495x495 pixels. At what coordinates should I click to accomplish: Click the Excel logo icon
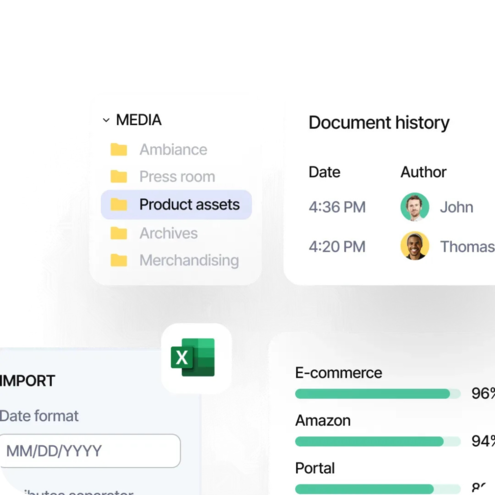tap(193, 358)
